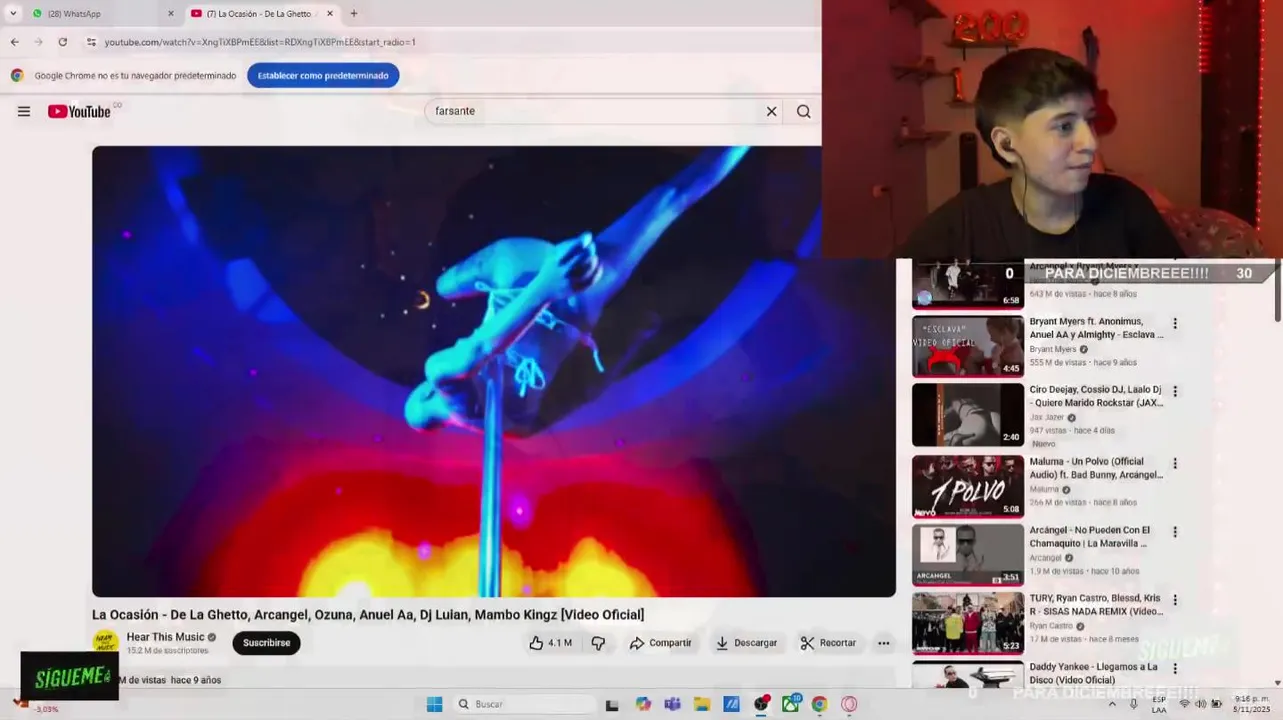Open the three-dot more actions under the video
1283x720 pixels.
(x=884, y=643)
